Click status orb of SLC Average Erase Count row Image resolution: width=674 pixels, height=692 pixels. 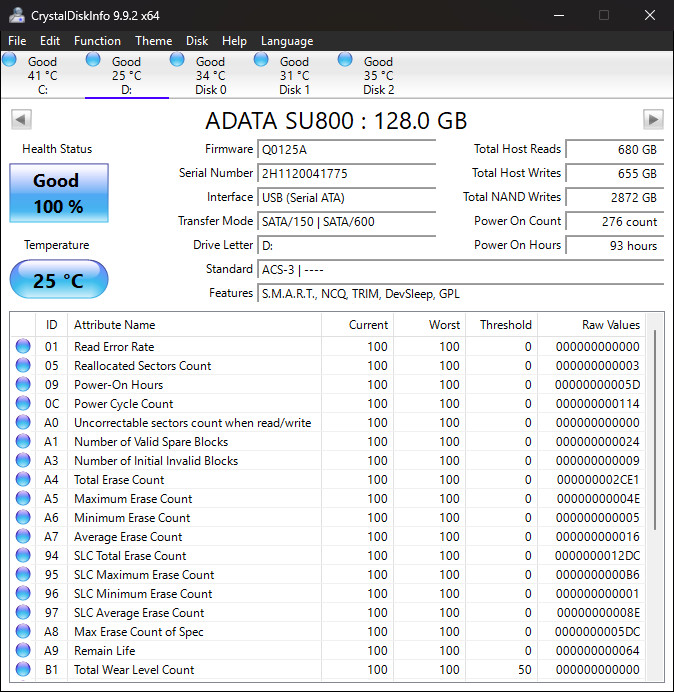23,612
